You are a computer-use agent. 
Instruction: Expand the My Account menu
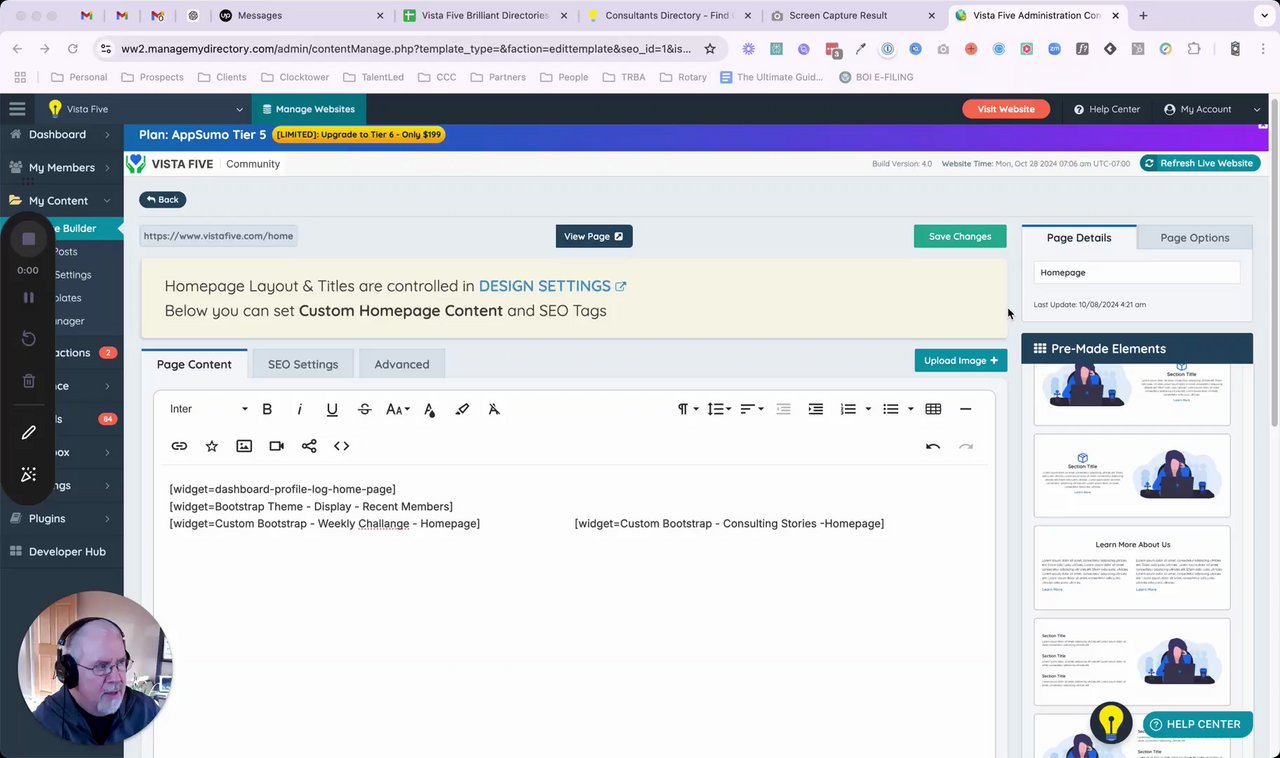[x=1212, y=109]
